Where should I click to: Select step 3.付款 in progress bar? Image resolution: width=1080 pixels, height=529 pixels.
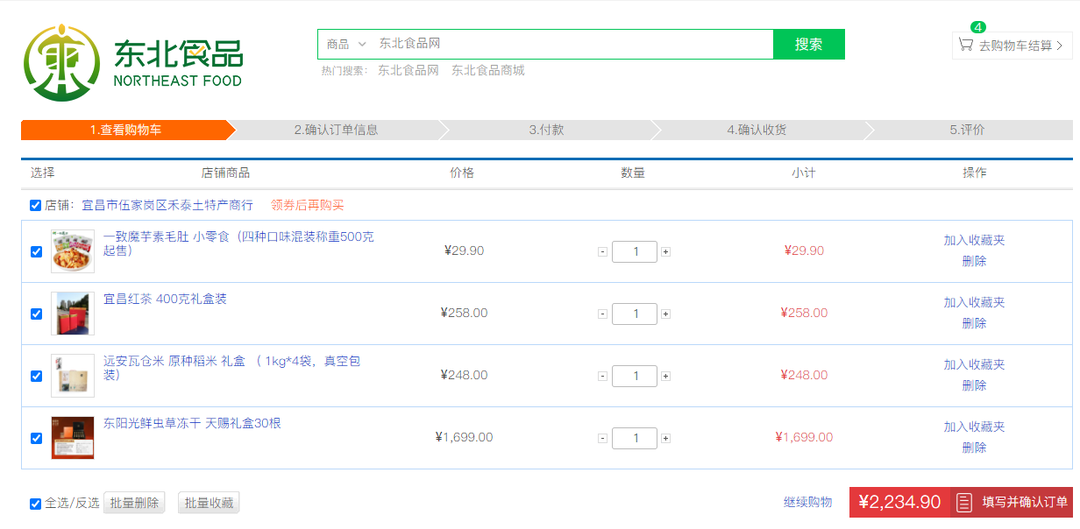click(x=546, y=130)
